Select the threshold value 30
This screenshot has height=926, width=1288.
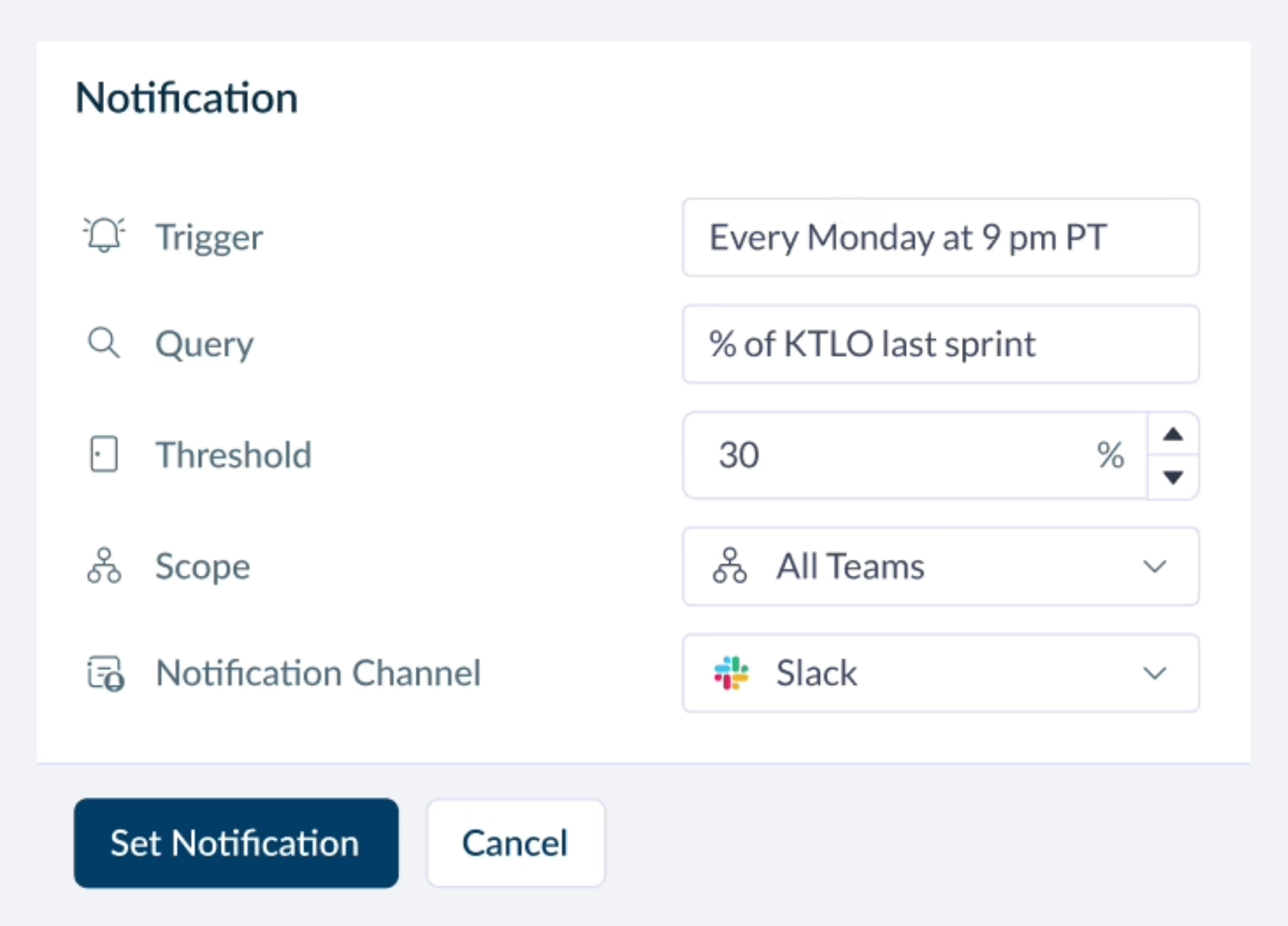click(739, 454)
